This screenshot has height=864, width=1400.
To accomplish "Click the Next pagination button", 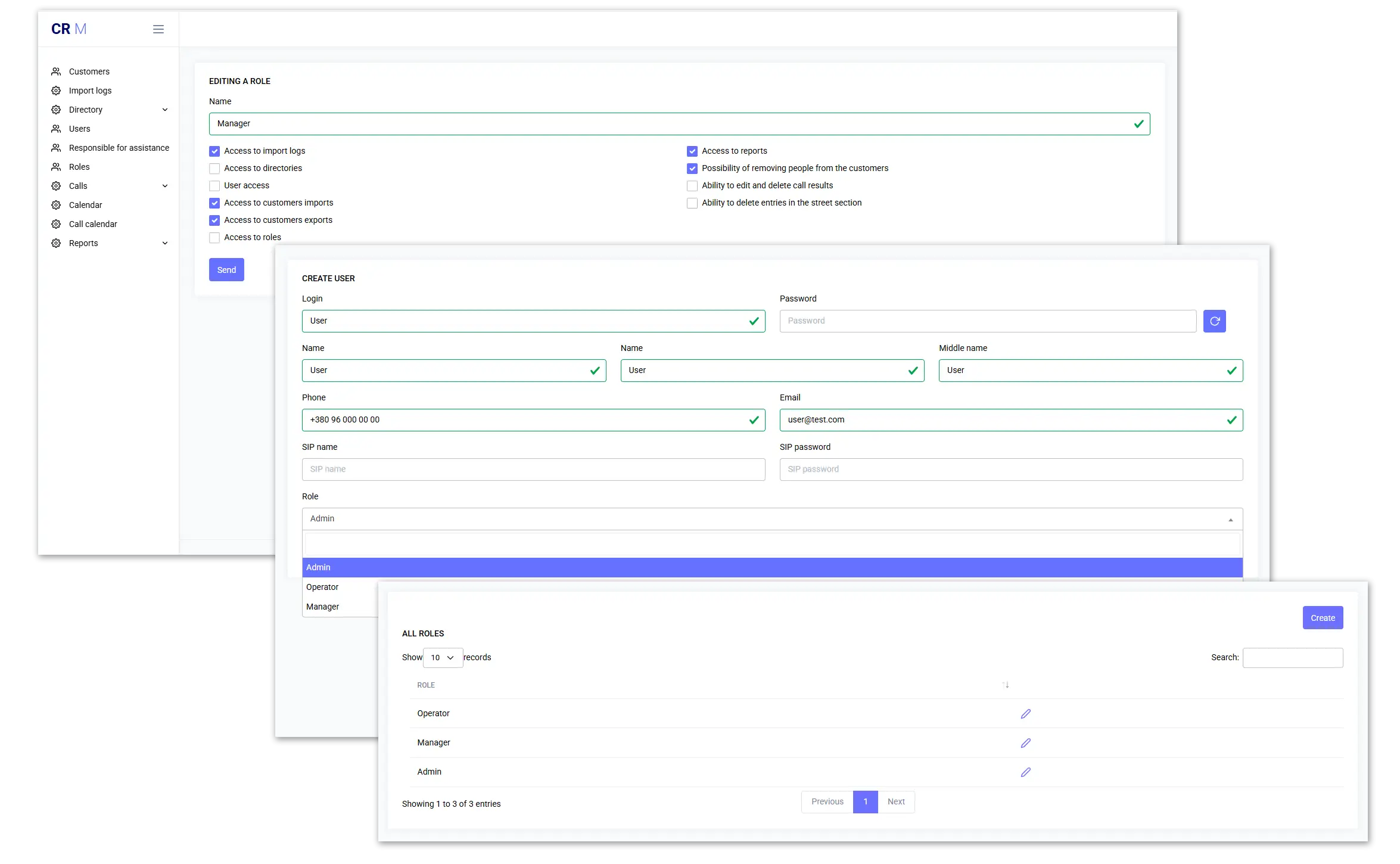I will [896, 802].
